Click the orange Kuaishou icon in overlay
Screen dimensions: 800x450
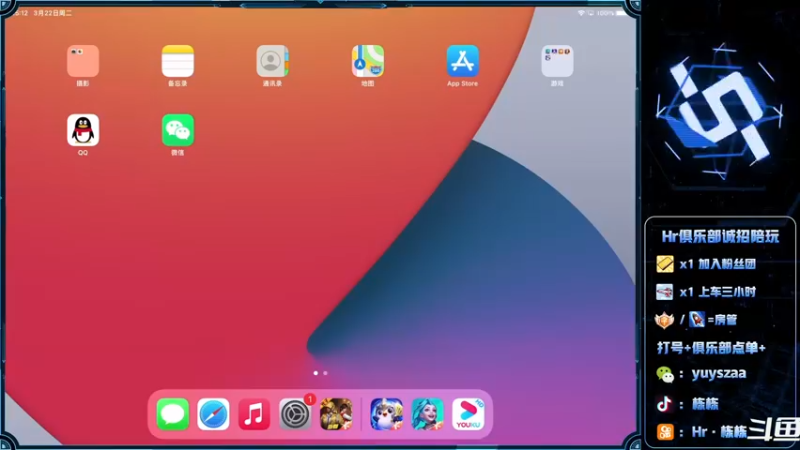[x=665, y=432]
